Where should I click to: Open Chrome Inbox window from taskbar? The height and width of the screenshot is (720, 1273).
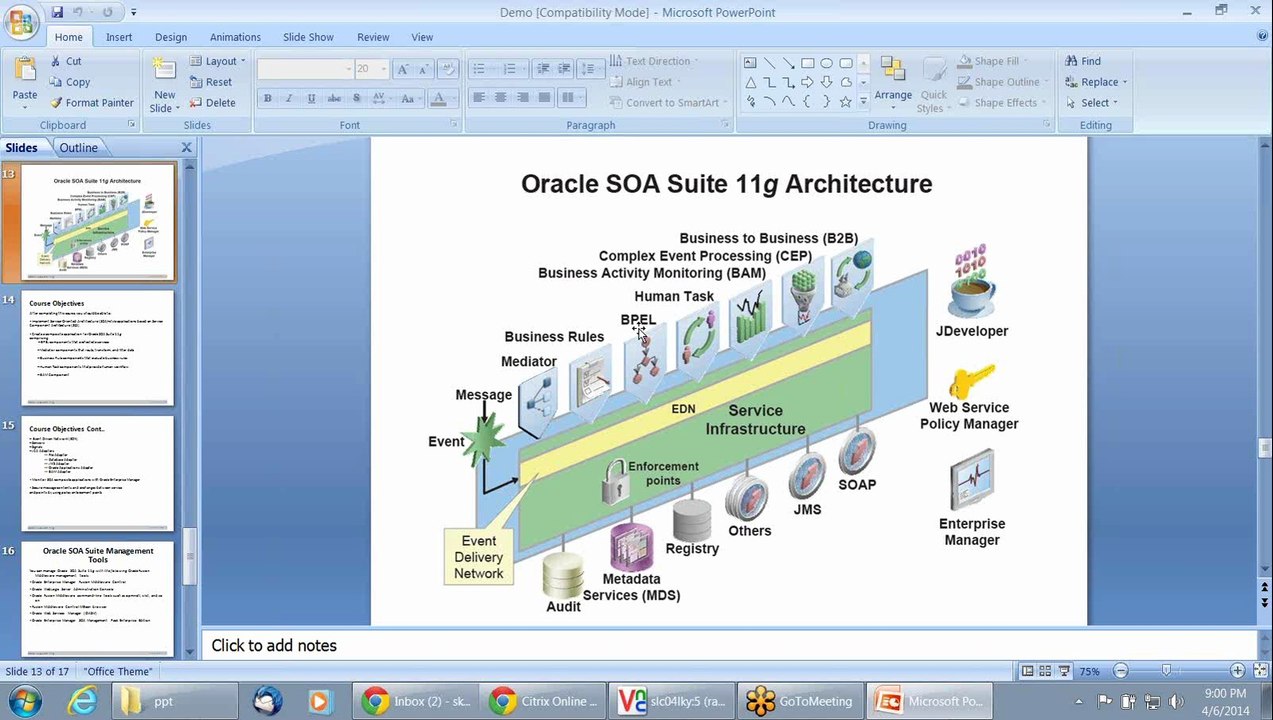pyautogui.click(x=415, y=701)
